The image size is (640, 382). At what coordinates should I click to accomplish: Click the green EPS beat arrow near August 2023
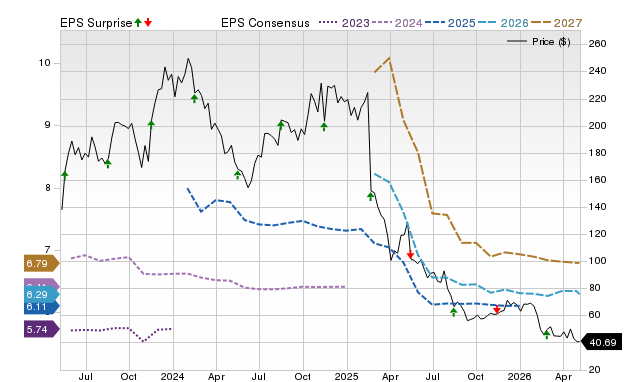click(108, 164)
